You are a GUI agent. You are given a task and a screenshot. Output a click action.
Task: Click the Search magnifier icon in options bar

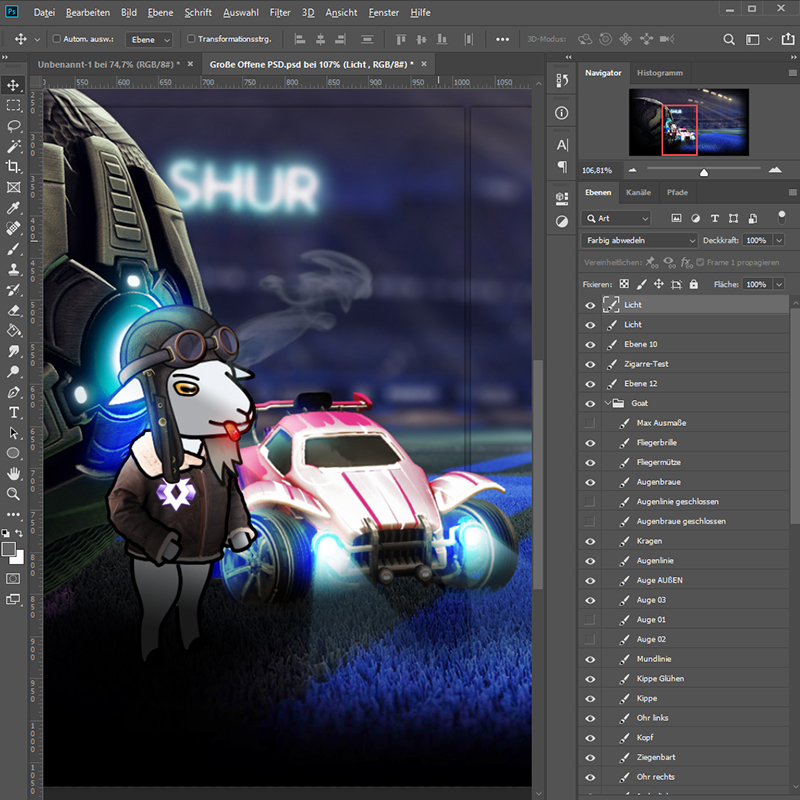pos(729,39)
